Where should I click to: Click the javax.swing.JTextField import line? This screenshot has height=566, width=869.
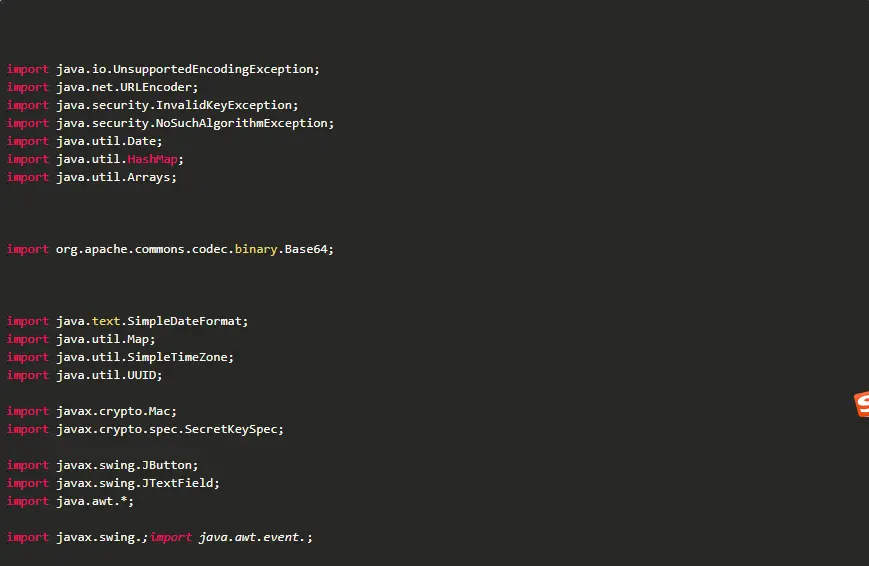click(x=113, y=483)
